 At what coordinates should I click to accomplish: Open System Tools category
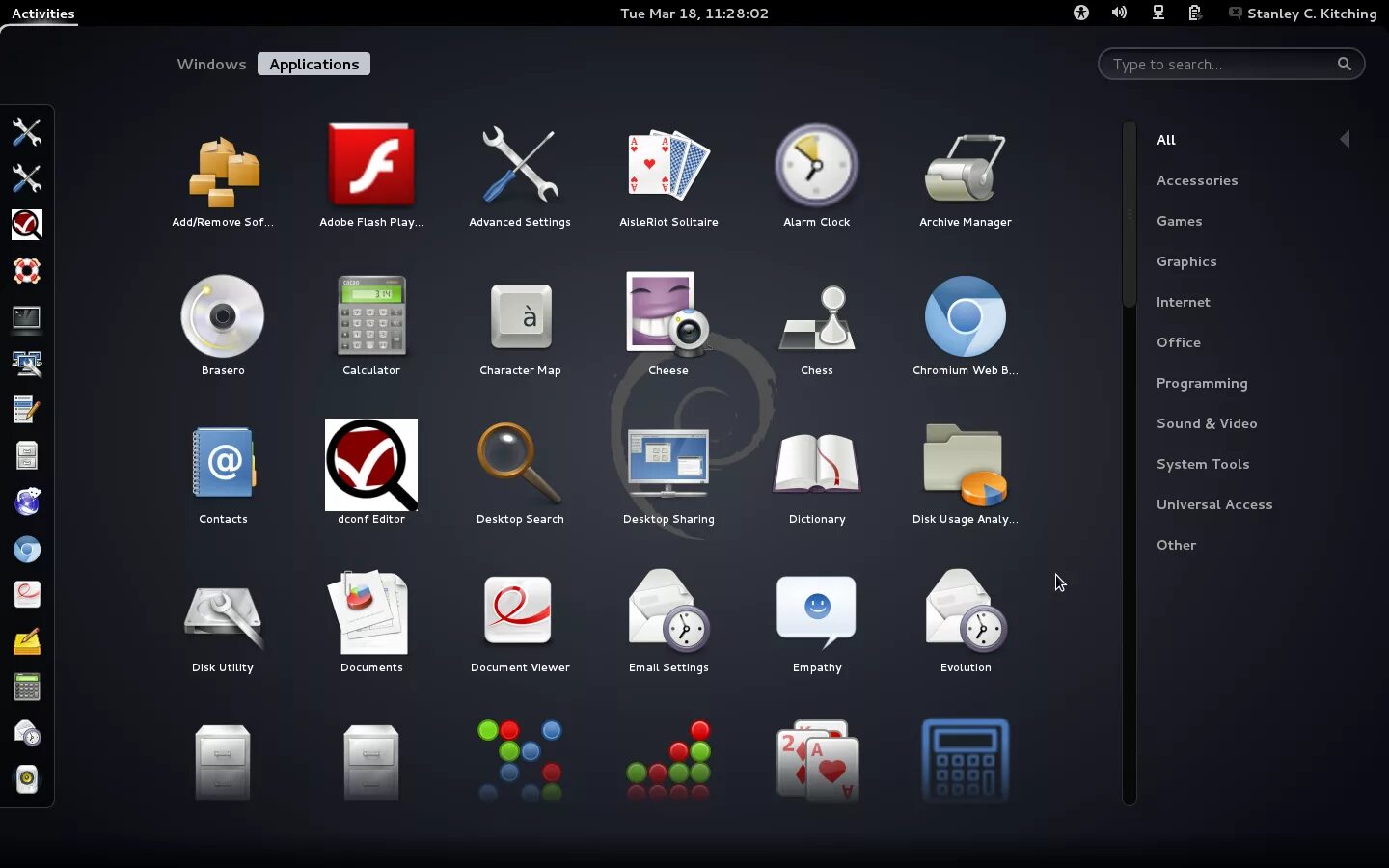coord(1203,464)
